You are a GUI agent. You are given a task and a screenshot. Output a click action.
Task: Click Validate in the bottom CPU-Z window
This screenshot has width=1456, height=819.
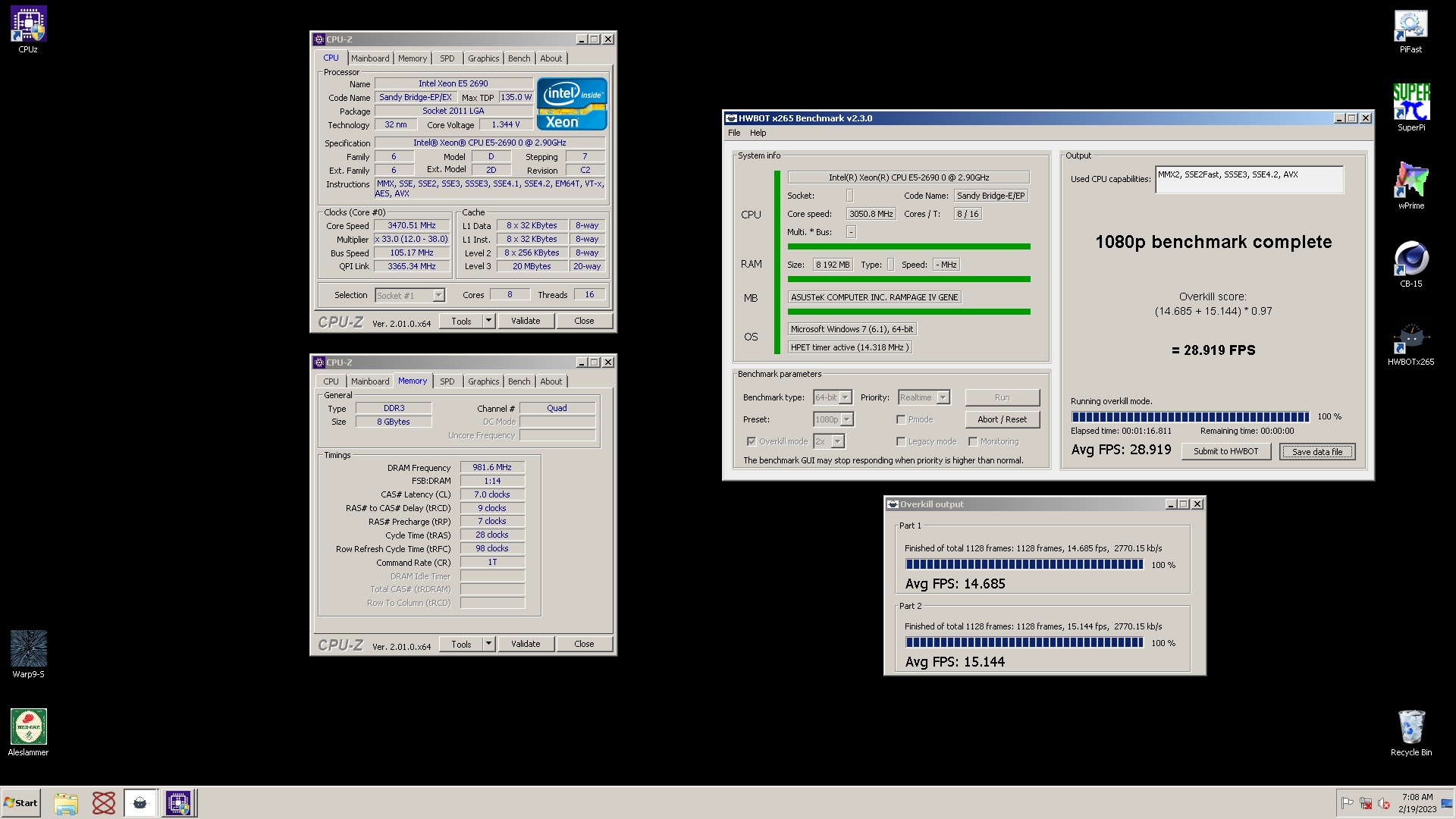tap(526, 645)
